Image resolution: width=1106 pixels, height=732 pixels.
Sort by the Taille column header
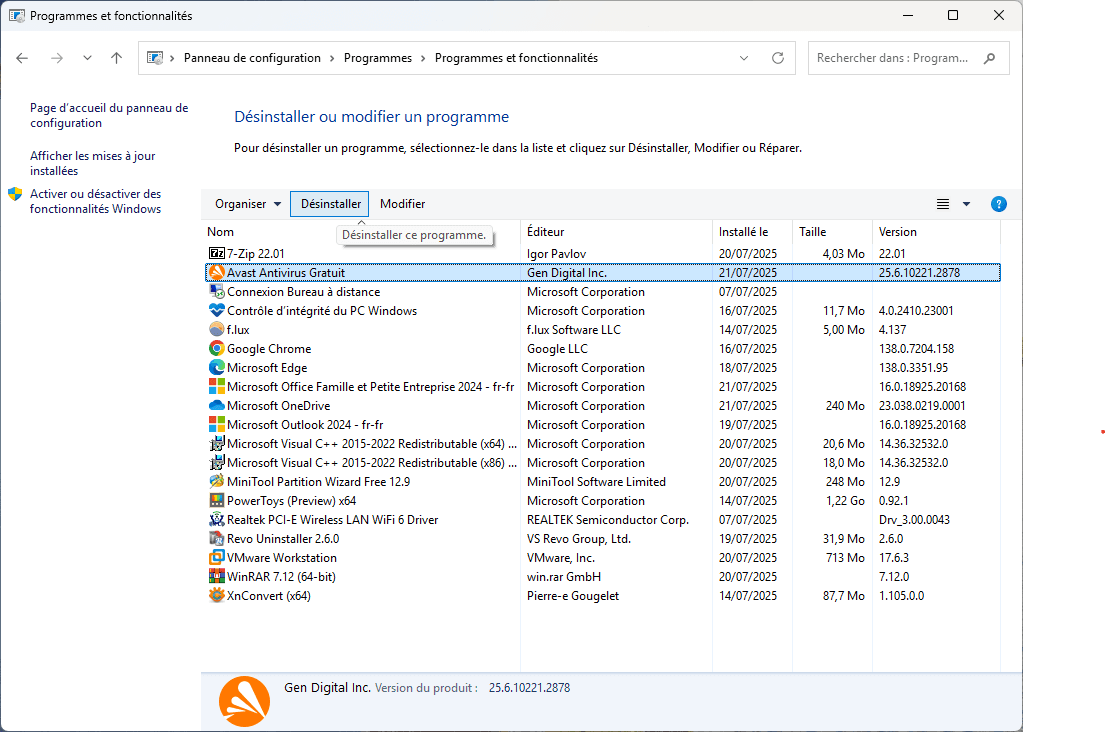click(813, 231)
